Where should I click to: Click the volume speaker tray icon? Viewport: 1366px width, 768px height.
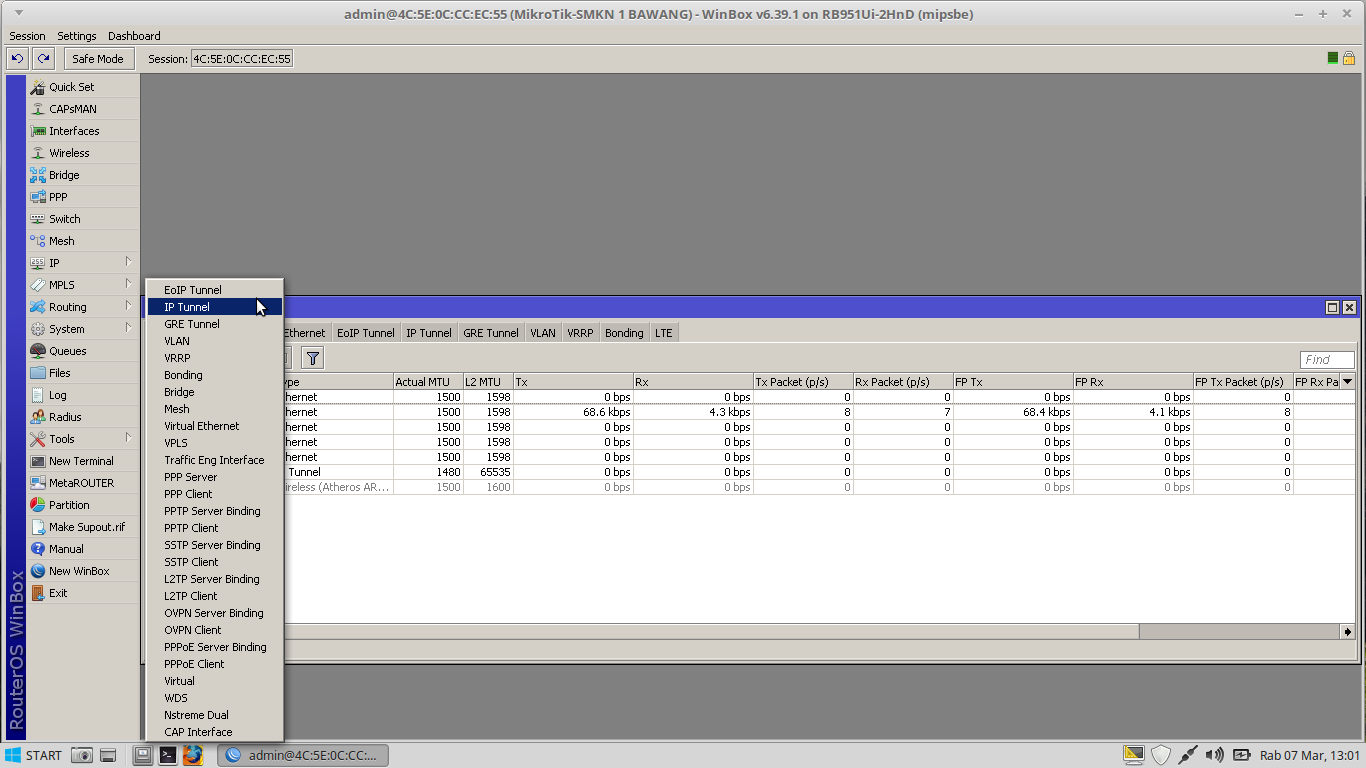point(1215,755)
